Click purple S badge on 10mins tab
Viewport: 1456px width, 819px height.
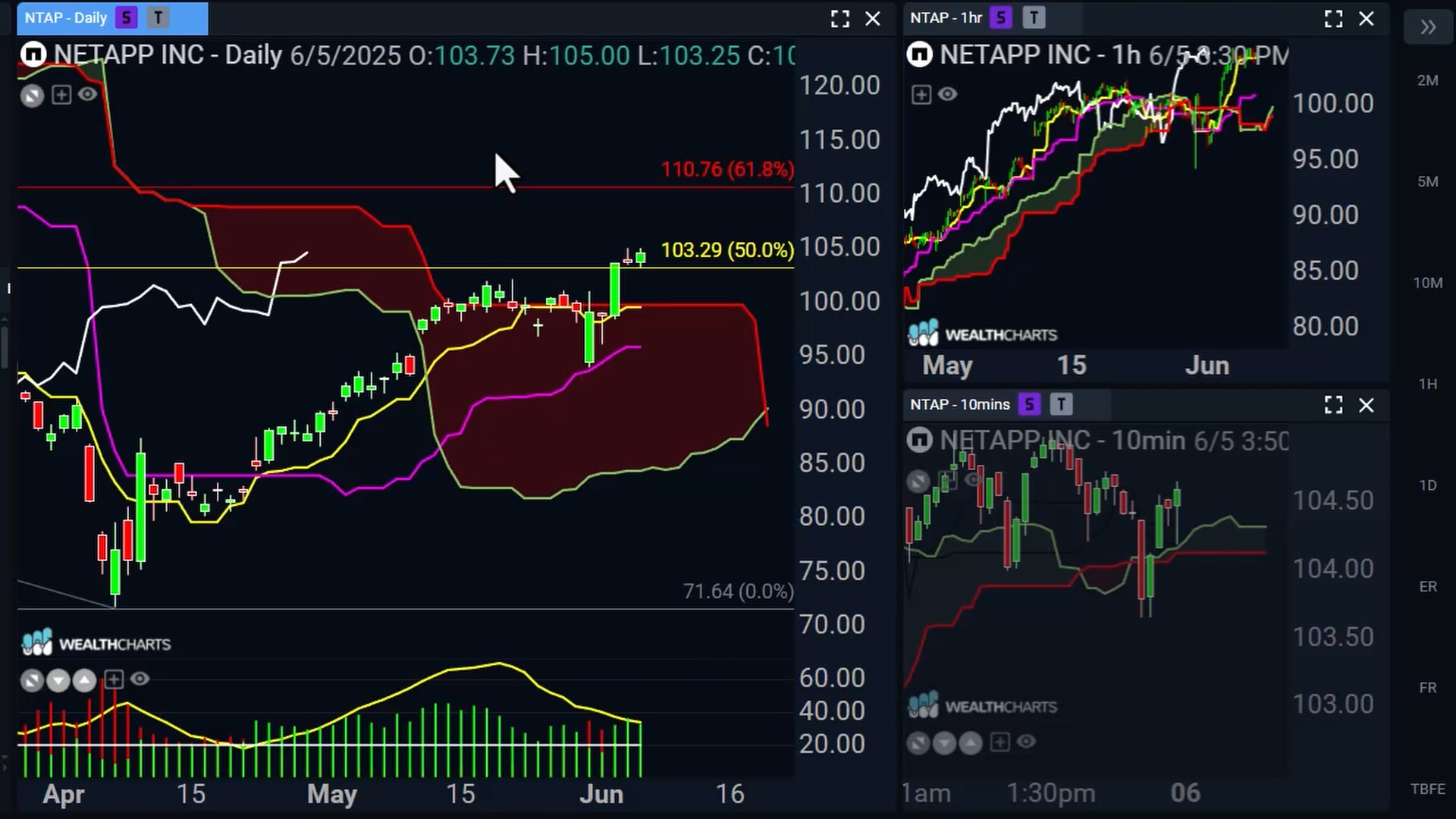click(x=1029, y=404)
